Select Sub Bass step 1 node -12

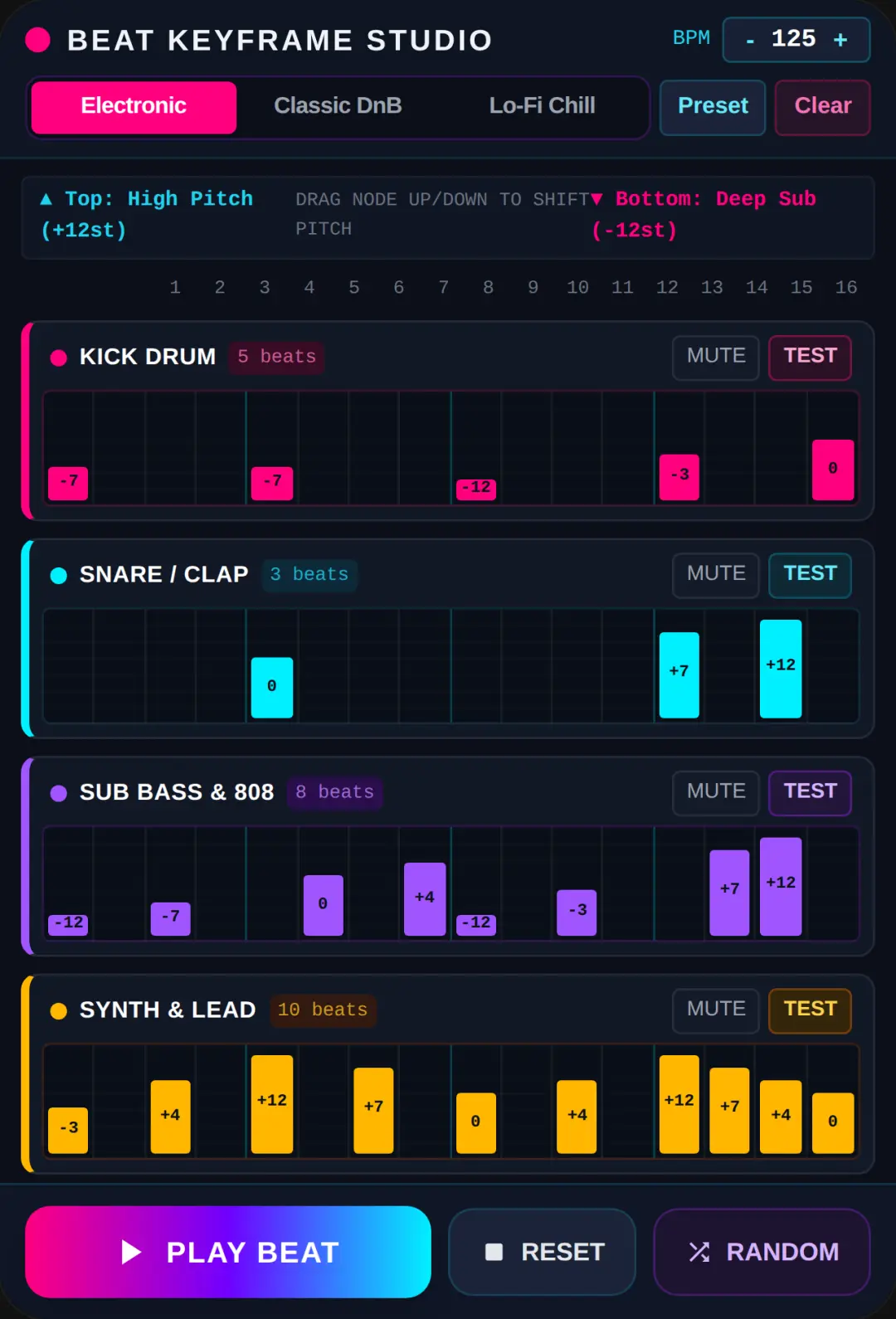click(x=68, y=924)
